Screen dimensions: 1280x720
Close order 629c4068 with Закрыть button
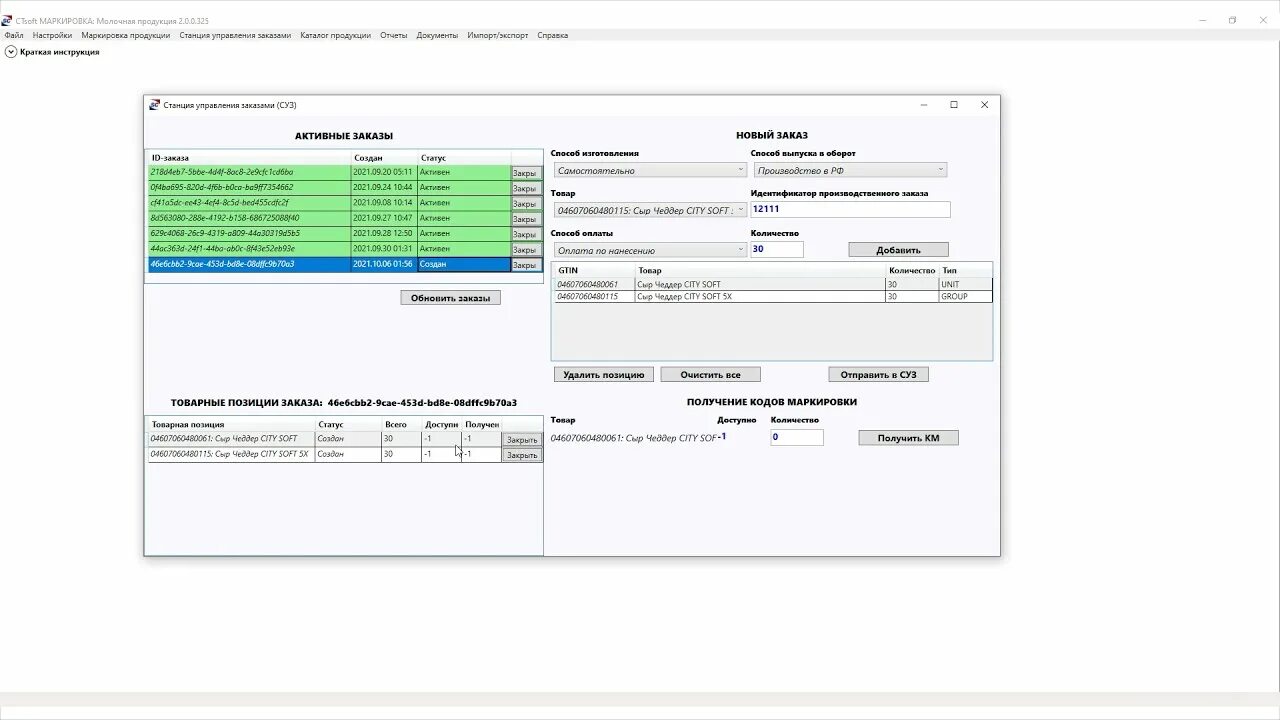pos(526,234)
